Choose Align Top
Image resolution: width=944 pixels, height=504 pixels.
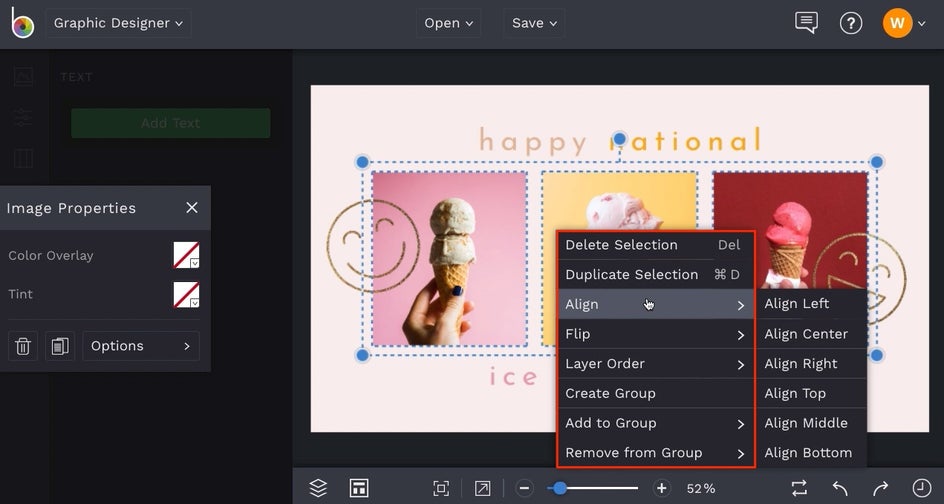[811, 393]
